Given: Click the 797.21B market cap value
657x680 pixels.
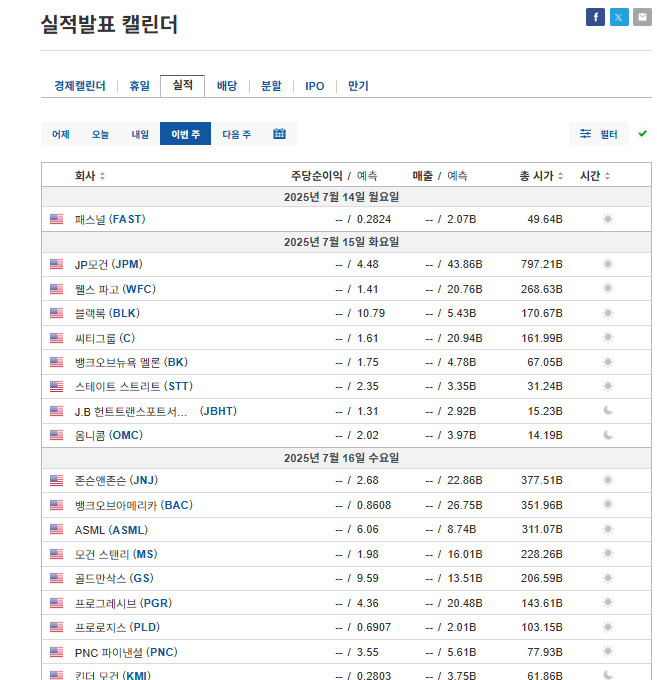Looking at the screenshot, I should click(542, 264).
